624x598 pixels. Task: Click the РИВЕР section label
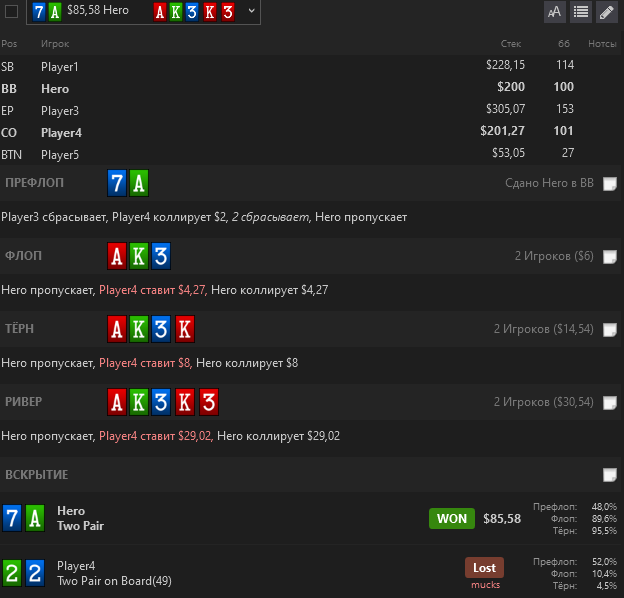click(x=23, y=401)
